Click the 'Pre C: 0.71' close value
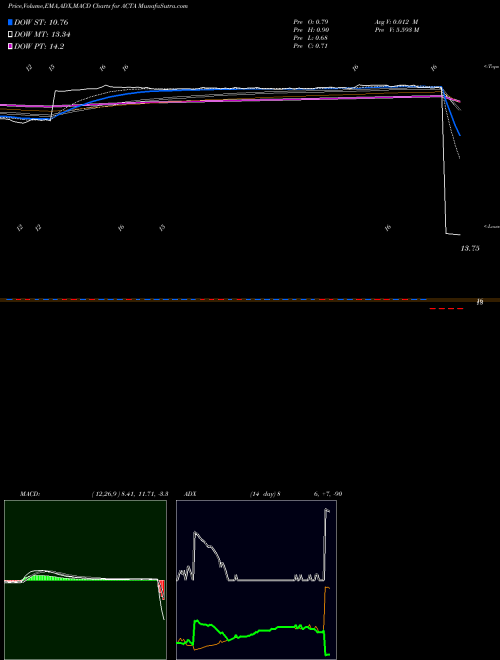Viewport: 500px width, 660px height. point(311,46)
